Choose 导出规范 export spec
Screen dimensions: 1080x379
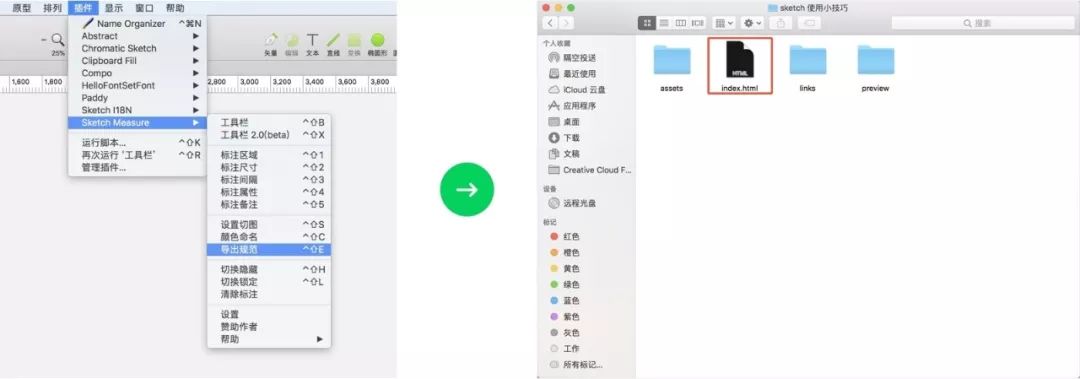(x=269, y=249)
